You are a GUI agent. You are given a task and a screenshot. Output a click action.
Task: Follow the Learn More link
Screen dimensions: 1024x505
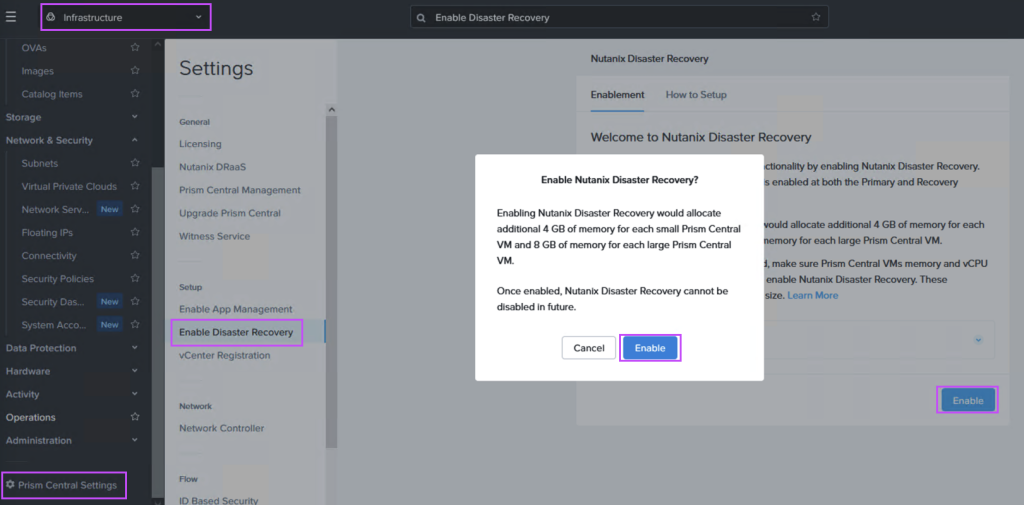pyautogui.click(x=812, y=295)
